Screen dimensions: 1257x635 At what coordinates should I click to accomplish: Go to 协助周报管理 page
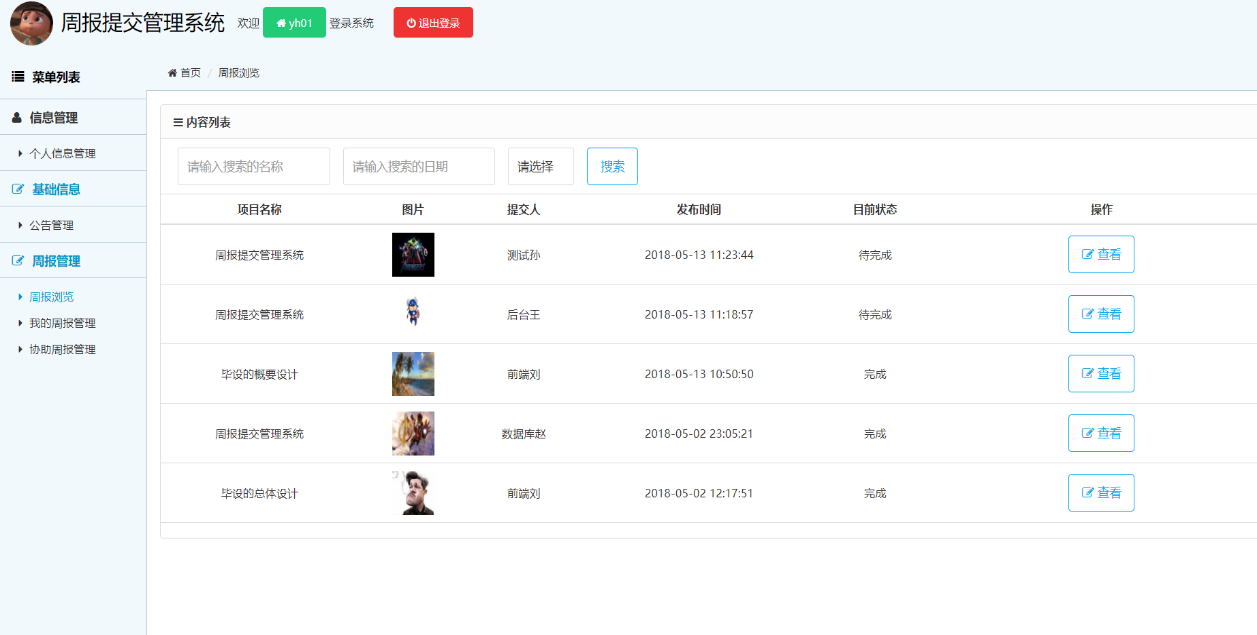click(x=62, y=349)
